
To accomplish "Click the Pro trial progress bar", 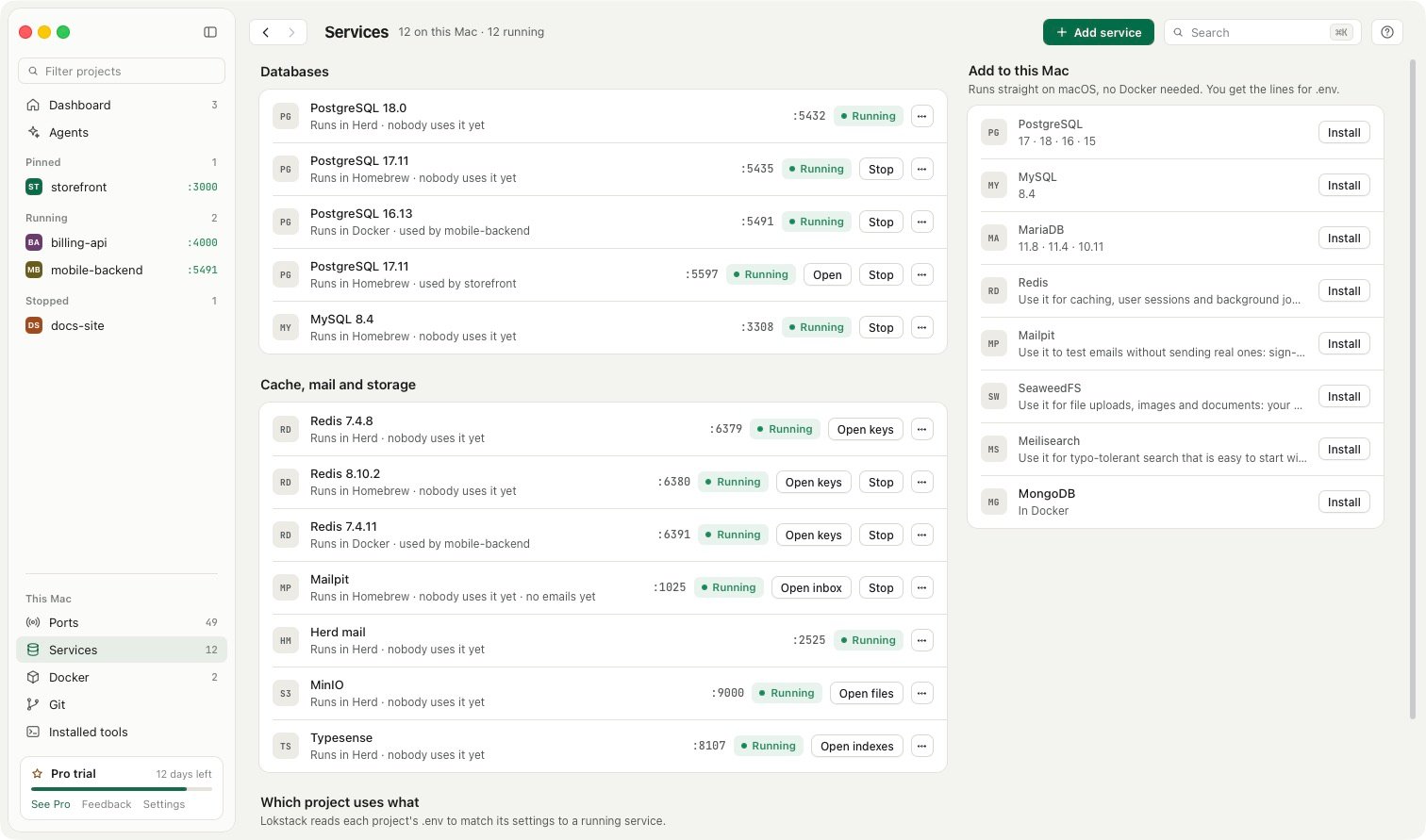I will click(122, 788).
